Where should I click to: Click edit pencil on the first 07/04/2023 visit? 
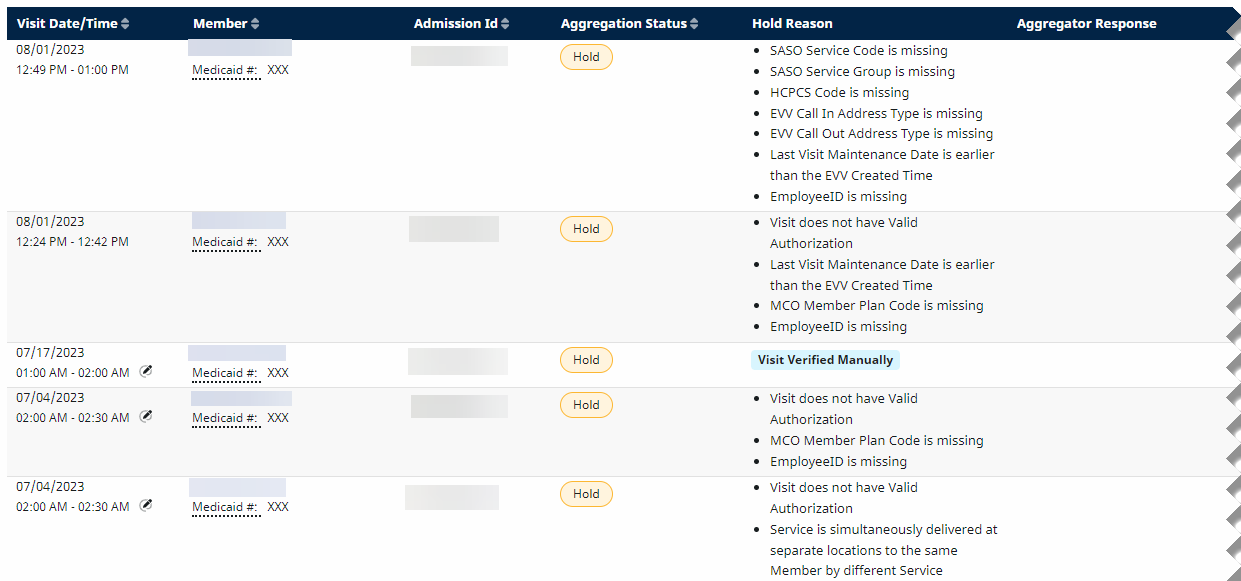click(x=146, y=416)
